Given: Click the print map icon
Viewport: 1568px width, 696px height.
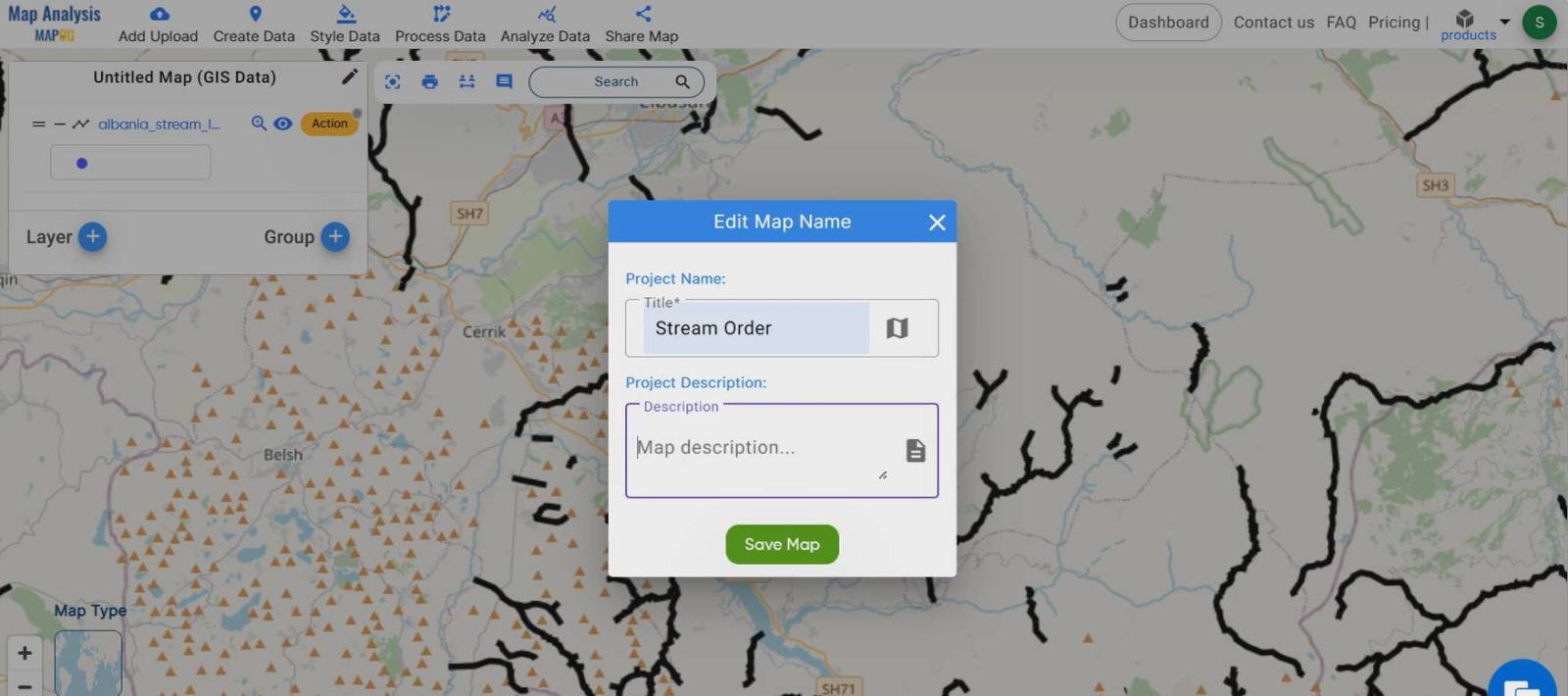Looking at the screenshot, I should (x=429, y=81).
